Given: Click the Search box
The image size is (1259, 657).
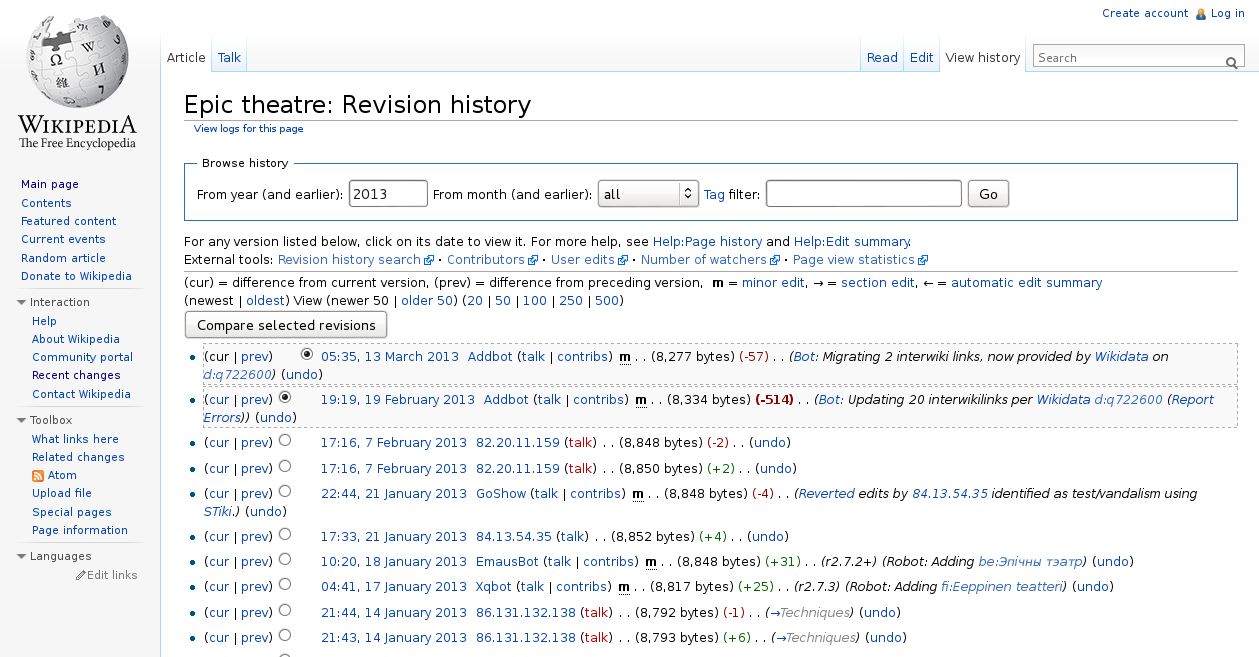Looking at the screenshot, I should tap(1128, 58).
